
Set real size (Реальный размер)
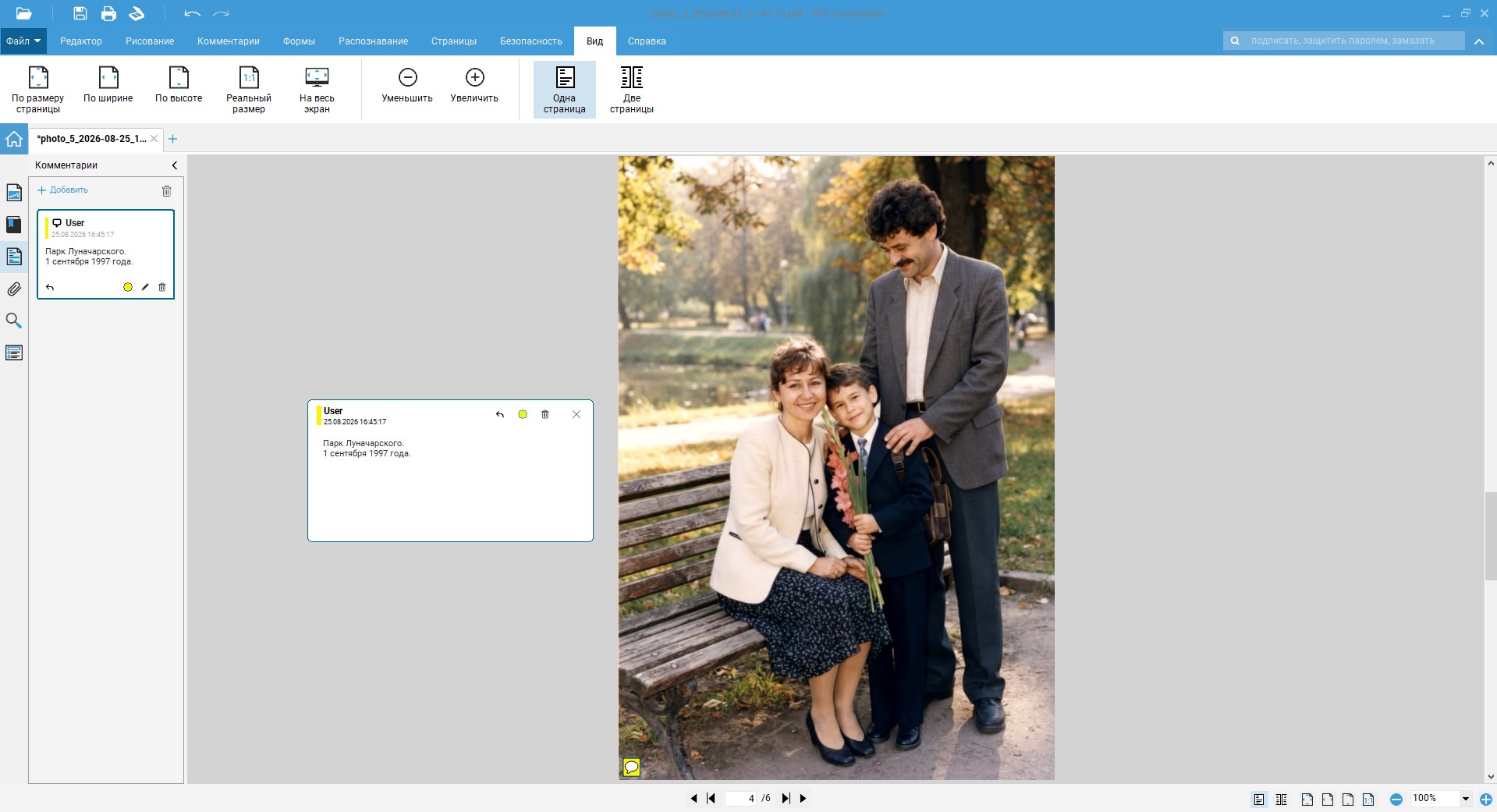tap(249, 90)
